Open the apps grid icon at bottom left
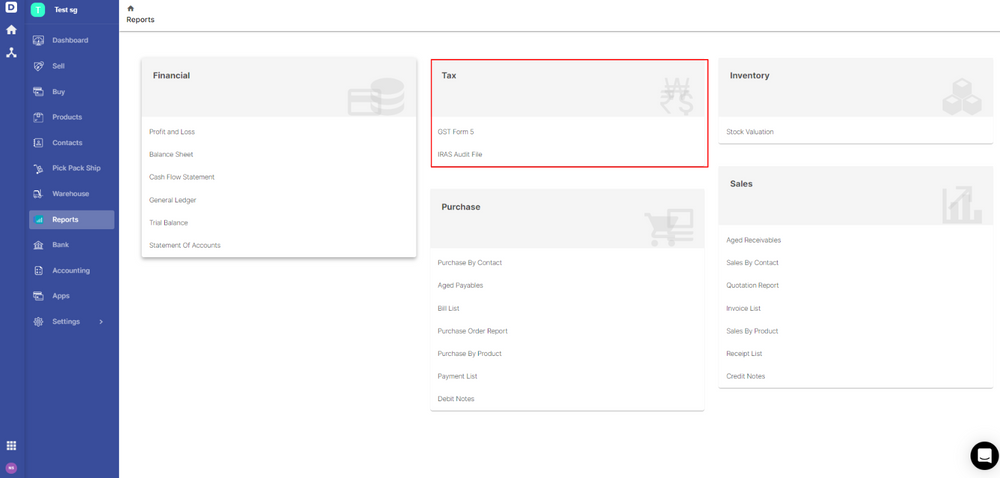1000x478 pixels. click(11, 446)
